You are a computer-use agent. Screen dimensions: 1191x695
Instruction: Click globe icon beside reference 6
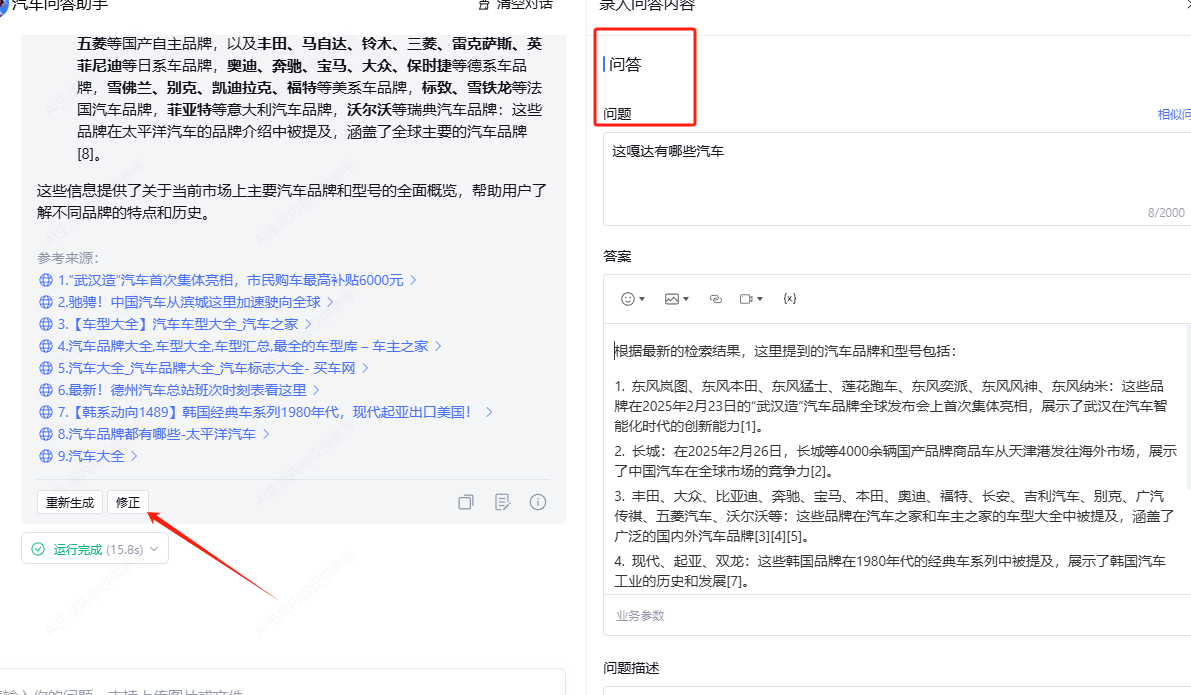(46, 390)
